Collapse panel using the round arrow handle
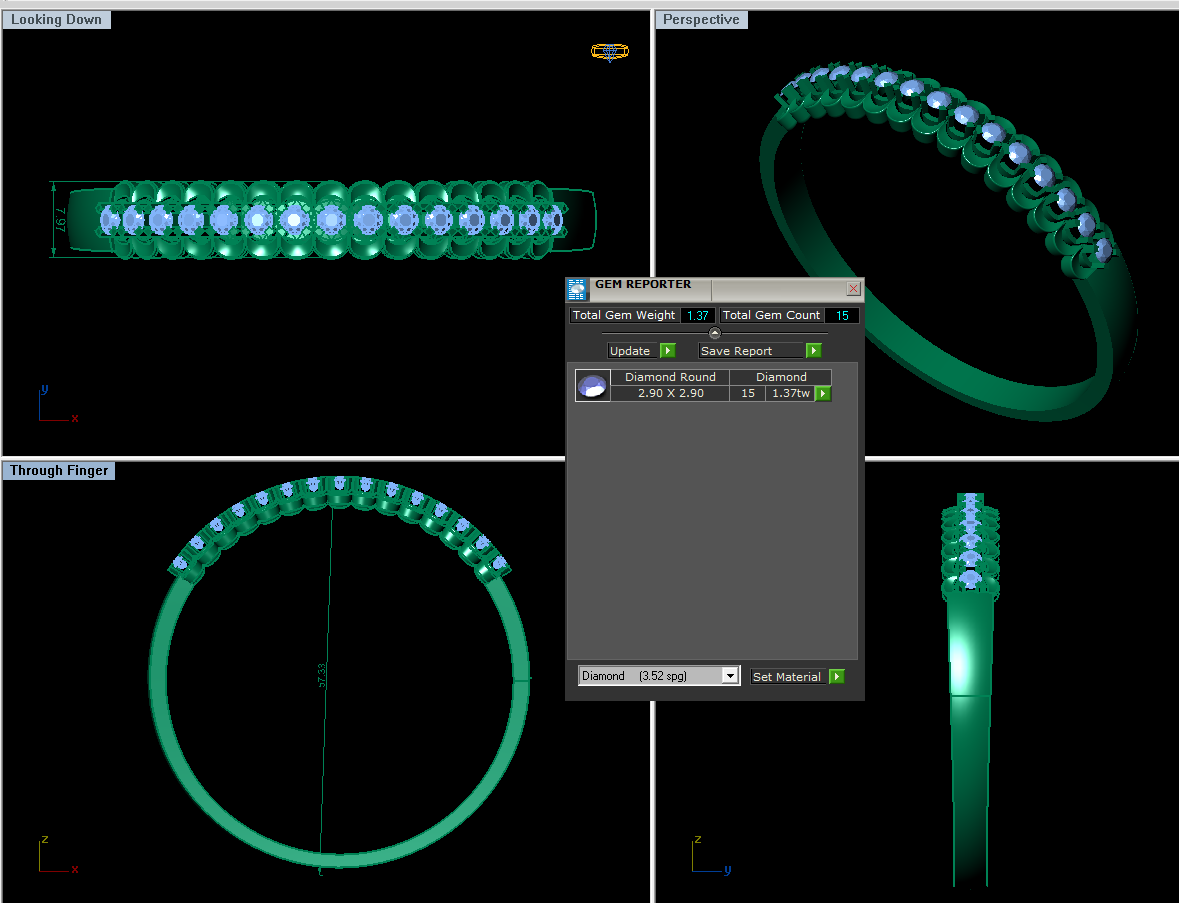The height and width of the screenshot is (903, 1179). pyautogui.click(x=715, y=333)
